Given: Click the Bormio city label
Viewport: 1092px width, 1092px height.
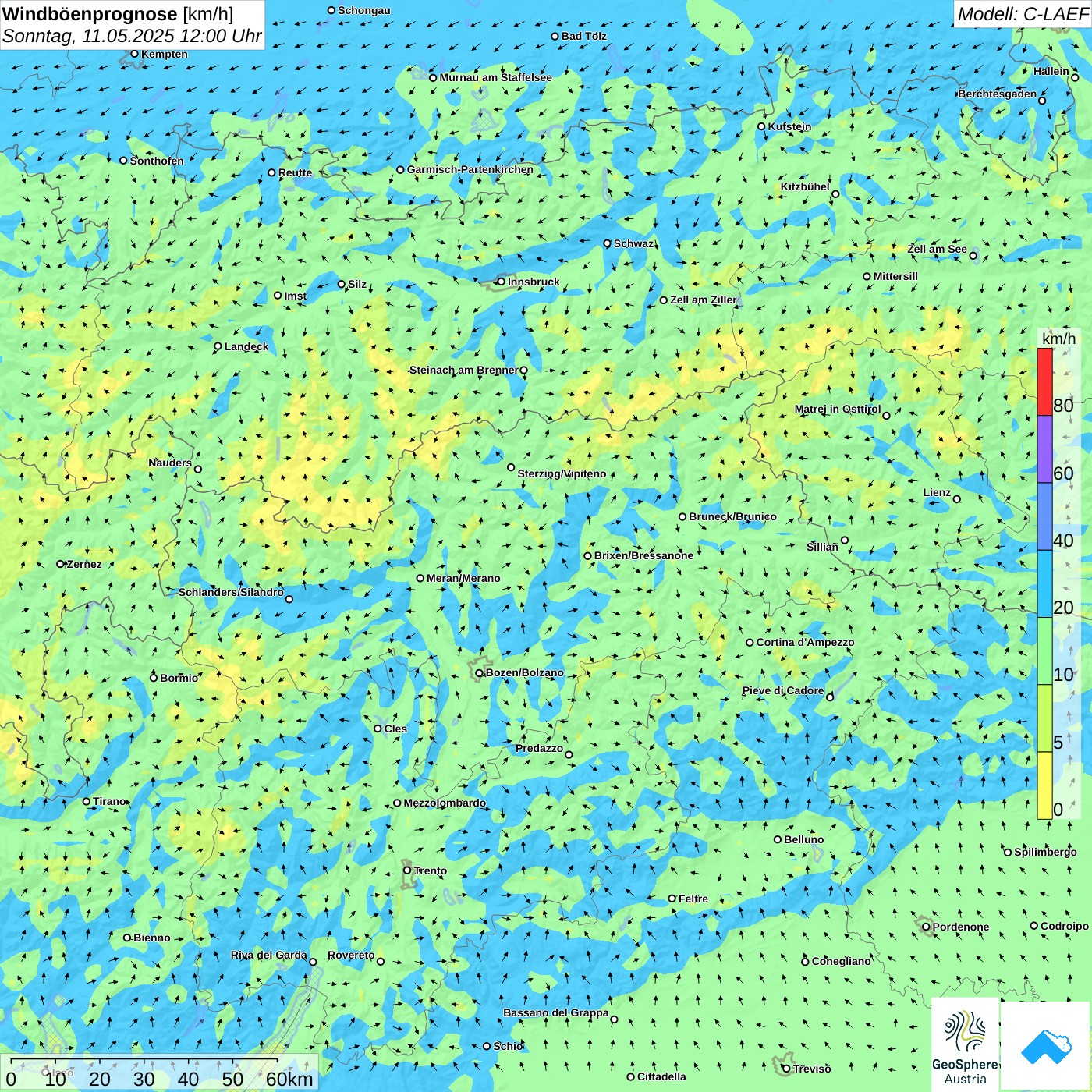Looking at the screenshot, I should pyautogui.click(x=179, y=678).
